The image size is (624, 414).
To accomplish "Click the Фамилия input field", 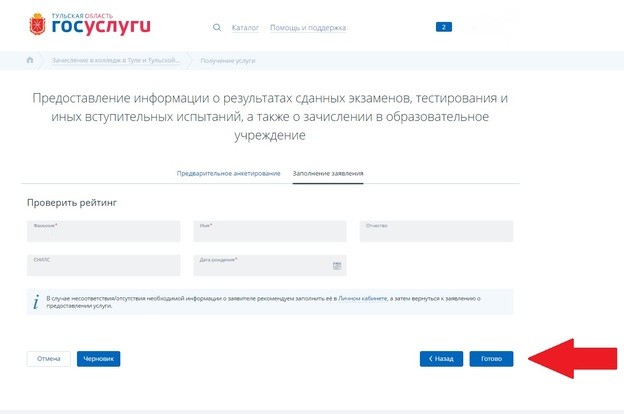I will pyautogui.click(x=103, y=231).
